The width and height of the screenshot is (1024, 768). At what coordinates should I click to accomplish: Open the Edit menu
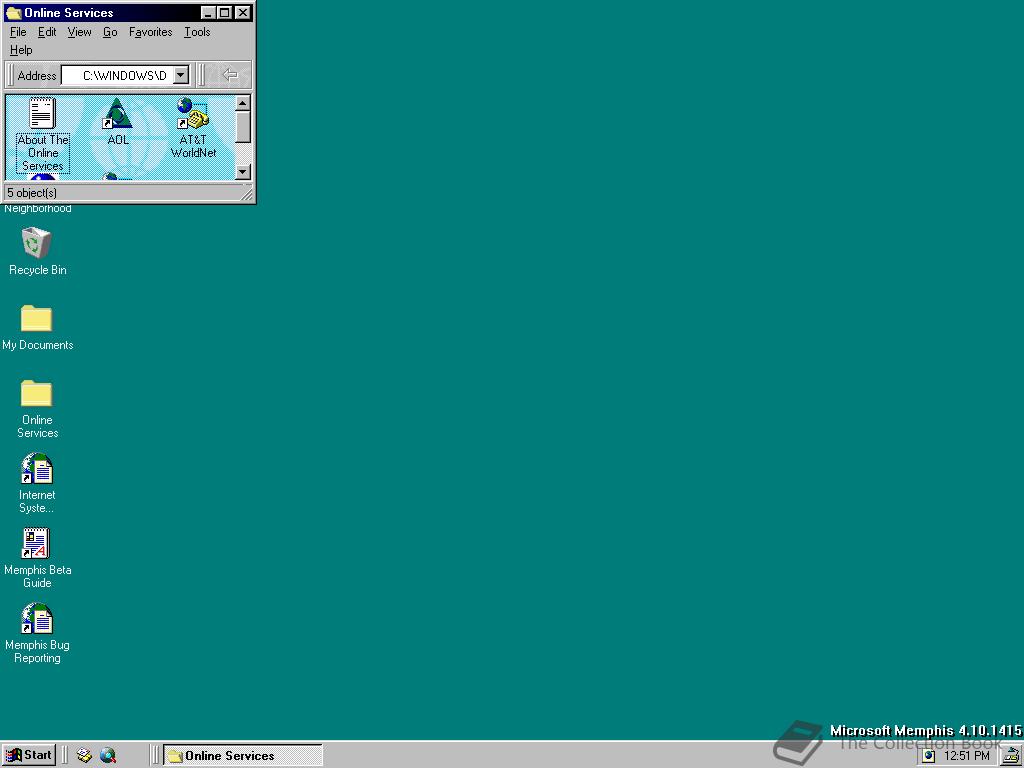coord(47,32)
